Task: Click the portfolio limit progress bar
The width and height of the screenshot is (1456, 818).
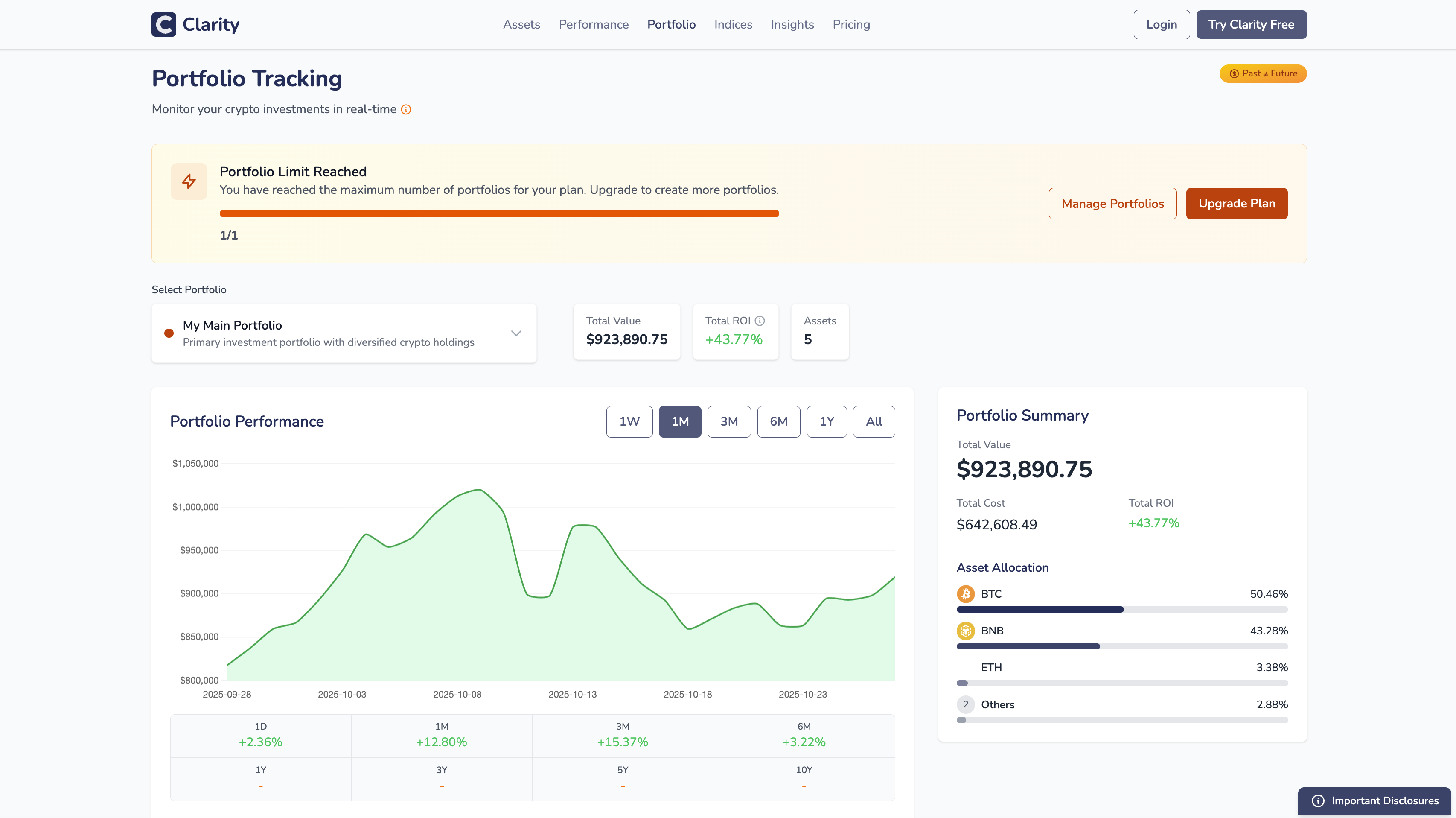Action: pyautogui.click(x=499, y=214)
